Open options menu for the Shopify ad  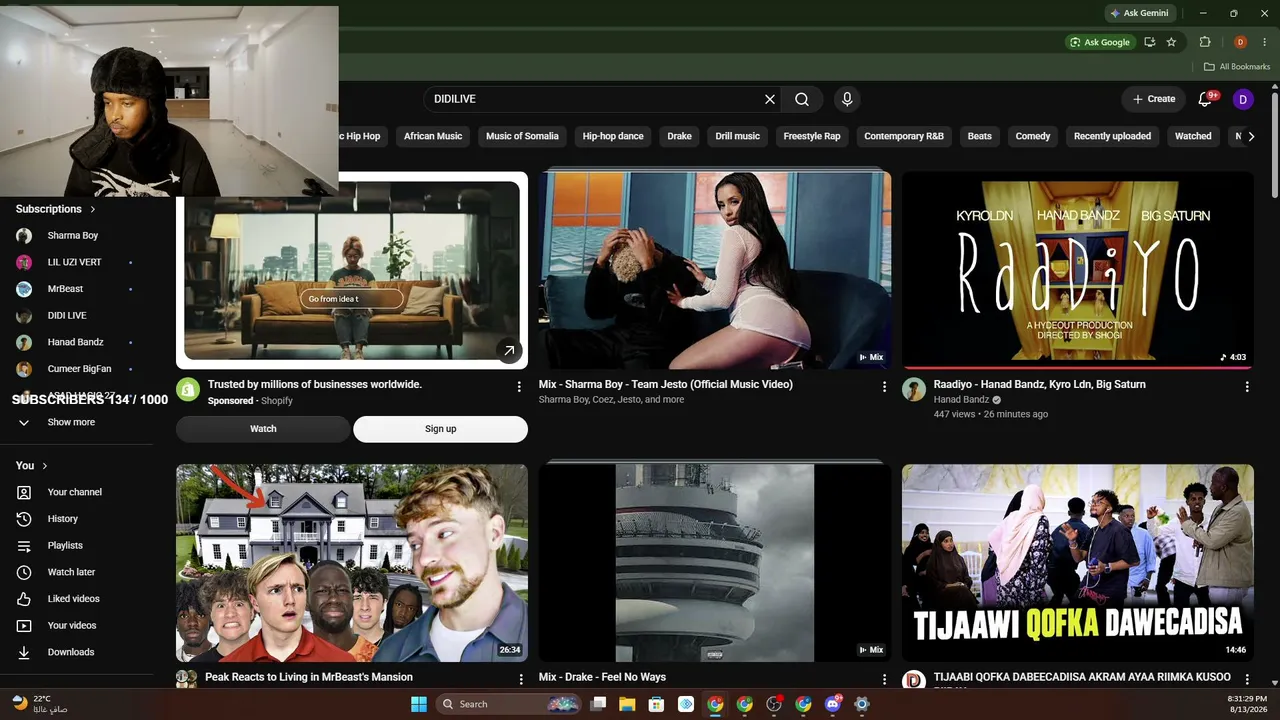[x=519, y=386]
